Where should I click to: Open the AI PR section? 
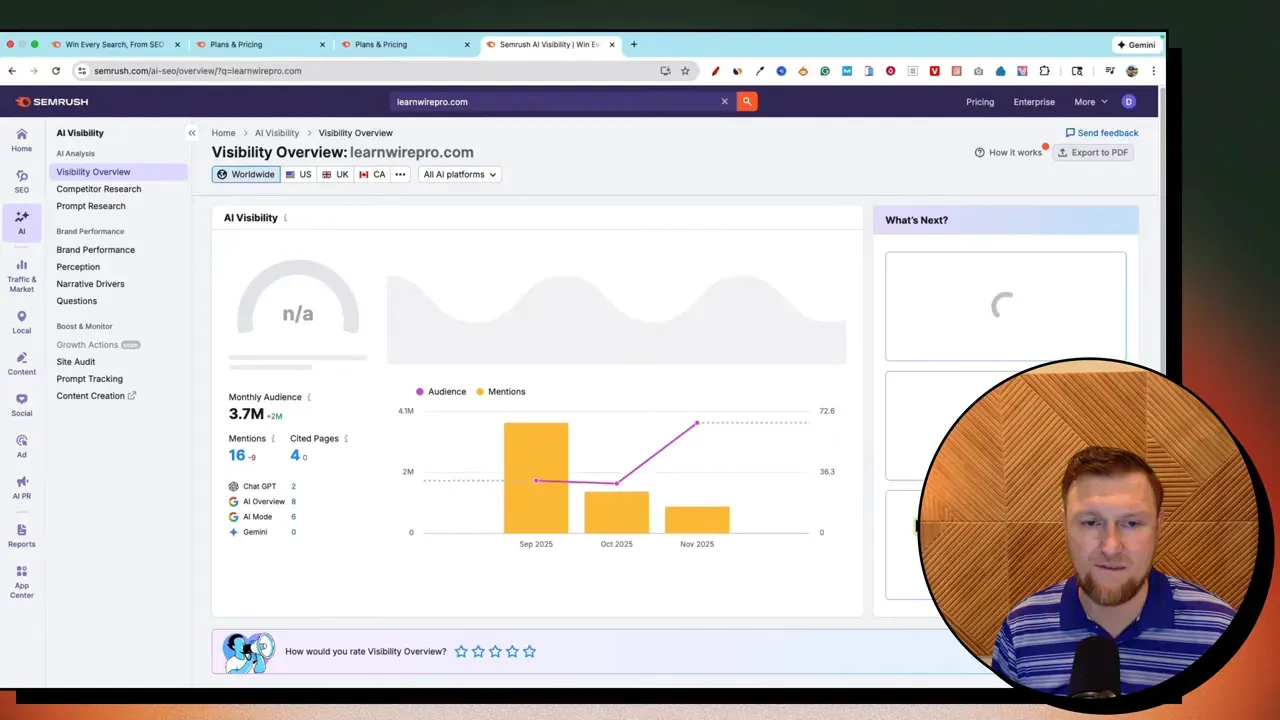(x=21, y=488)
